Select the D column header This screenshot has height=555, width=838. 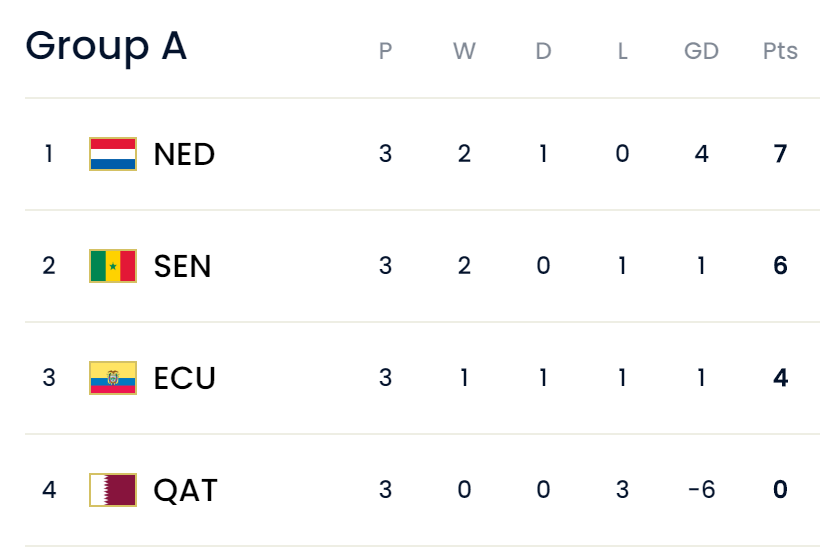pyautogui.click(x=543, y=51)
